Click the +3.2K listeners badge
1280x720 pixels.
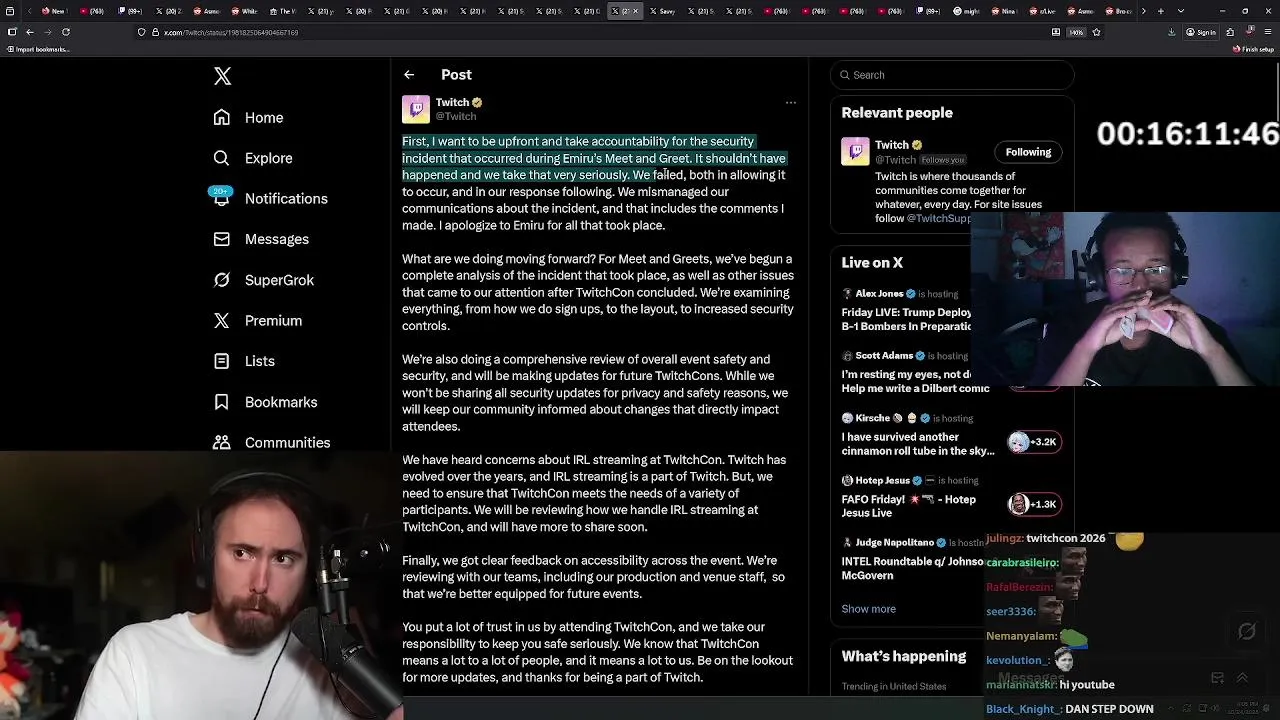click(x=1033, y=442)
